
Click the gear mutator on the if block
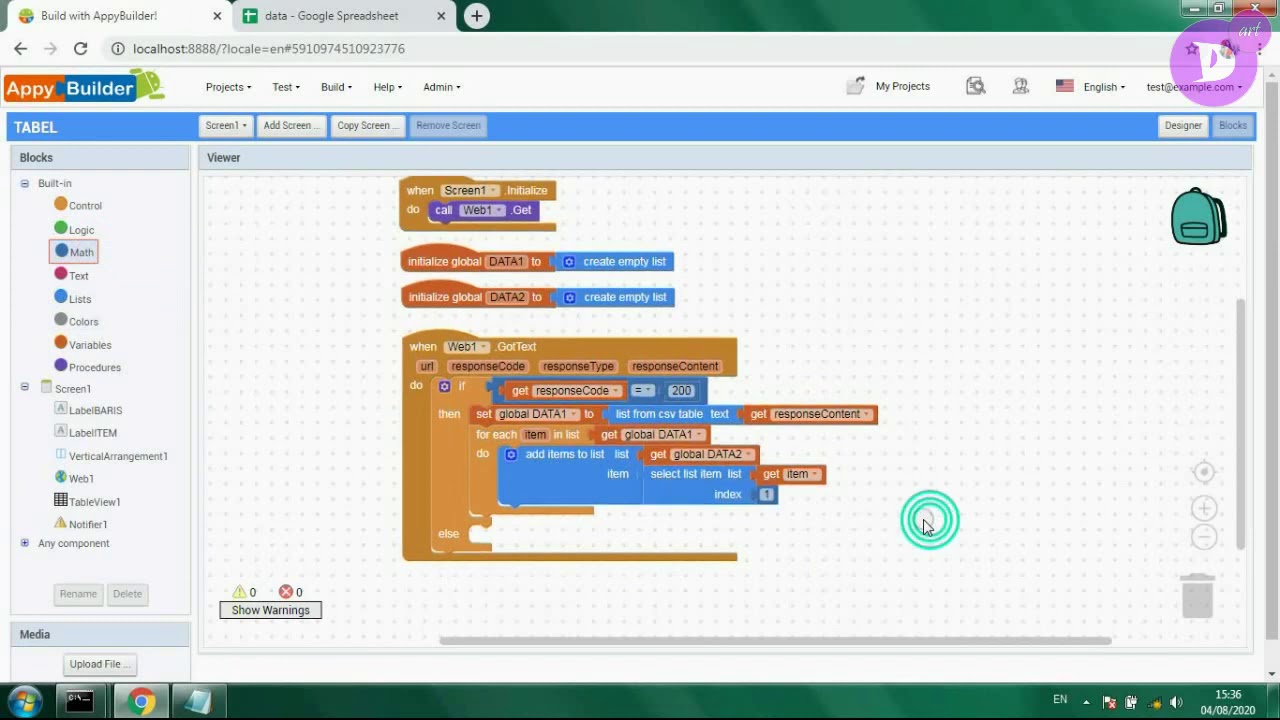click(x=445, y=386)
